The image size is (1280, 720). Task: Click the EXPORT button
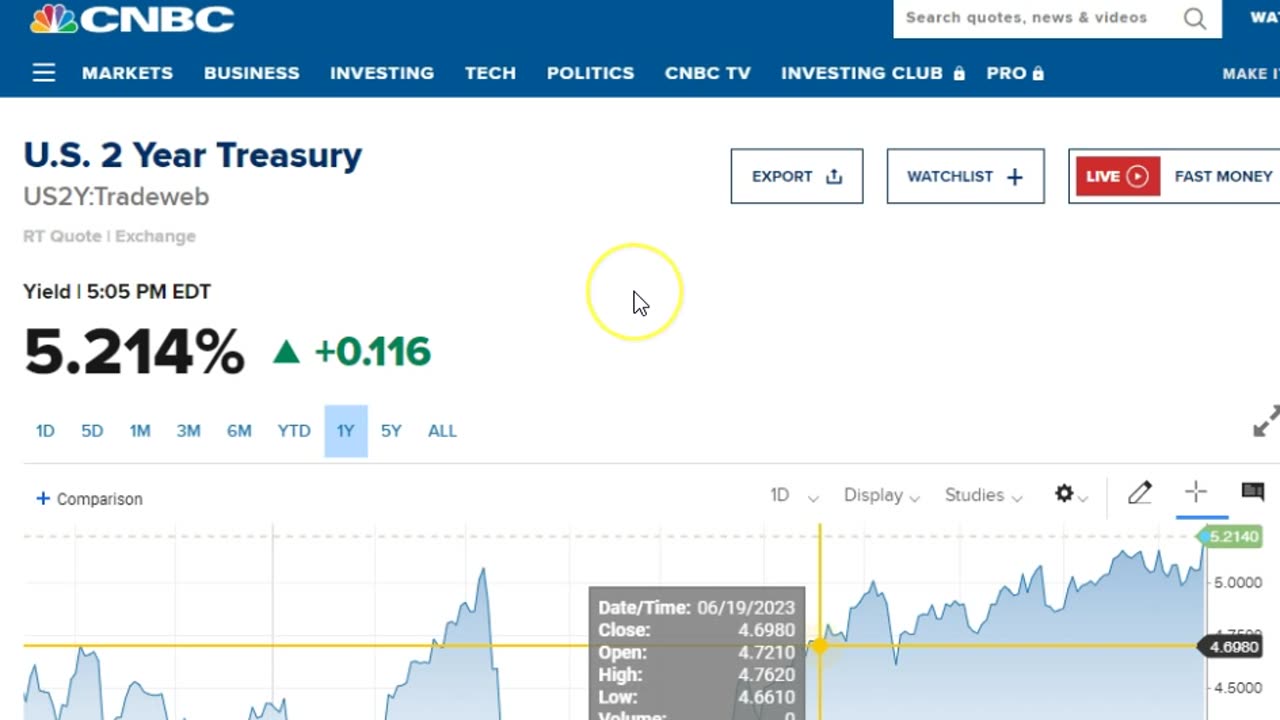[x=797, y=176]
